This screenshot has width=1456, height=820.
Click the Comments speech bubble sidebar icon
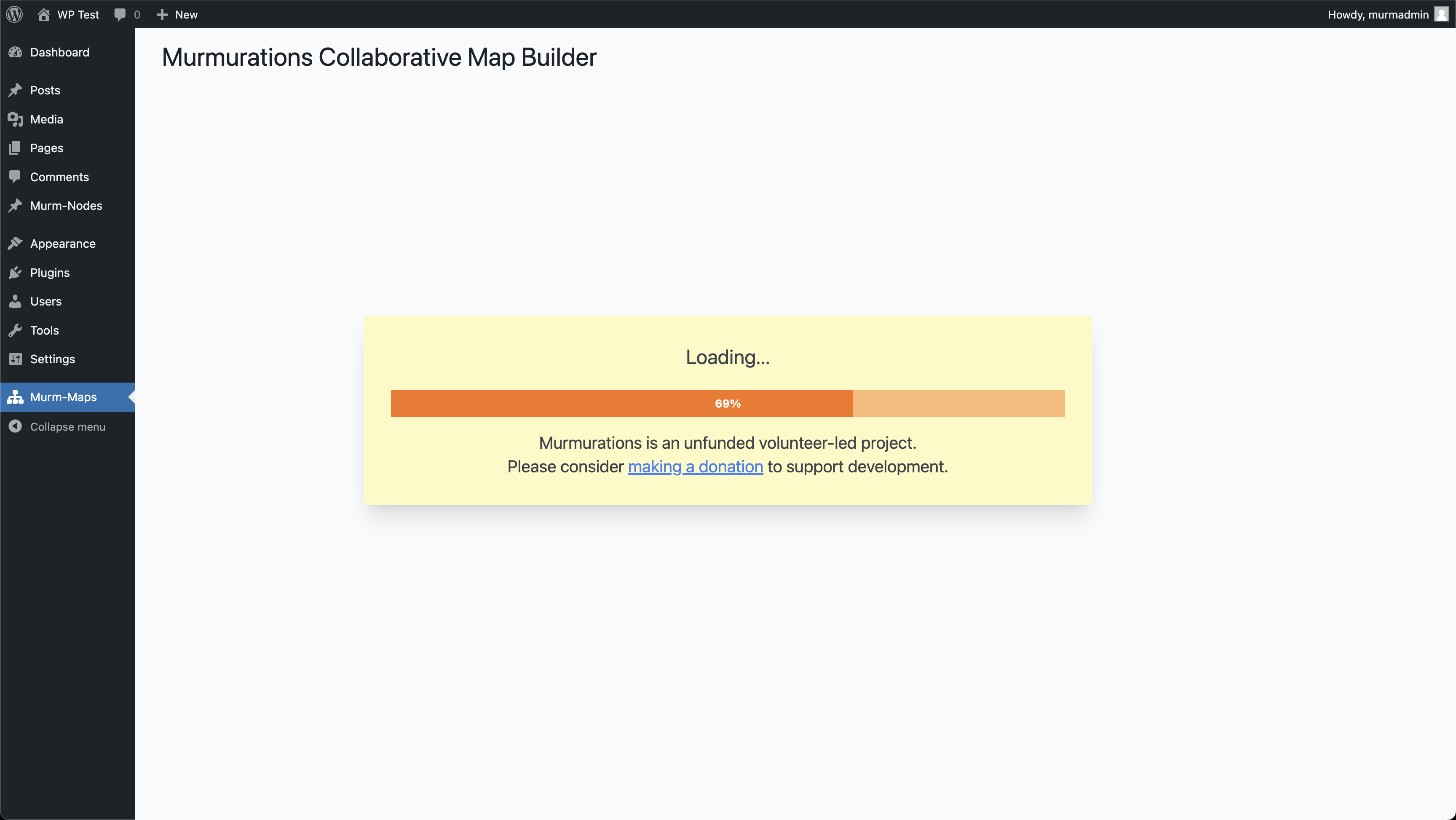15,177
